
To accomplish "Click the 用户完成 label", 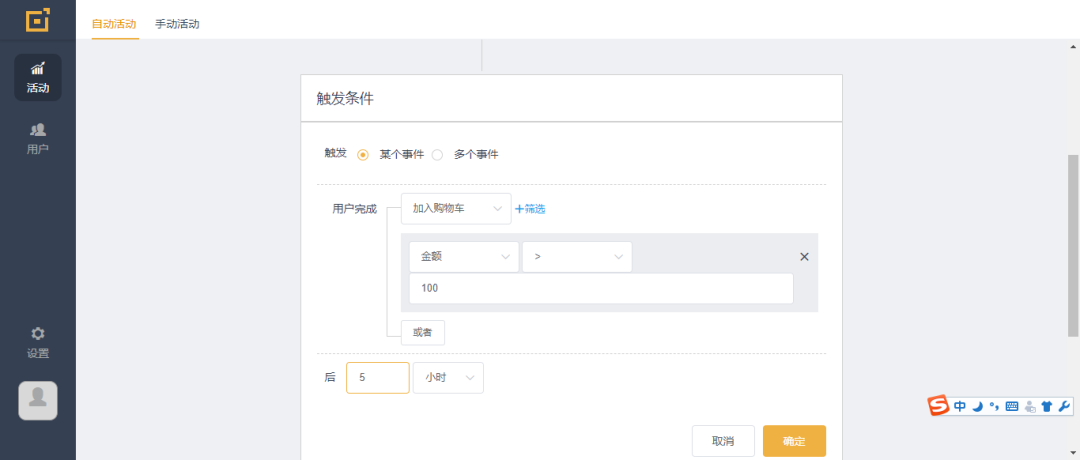I will point(355,209).
